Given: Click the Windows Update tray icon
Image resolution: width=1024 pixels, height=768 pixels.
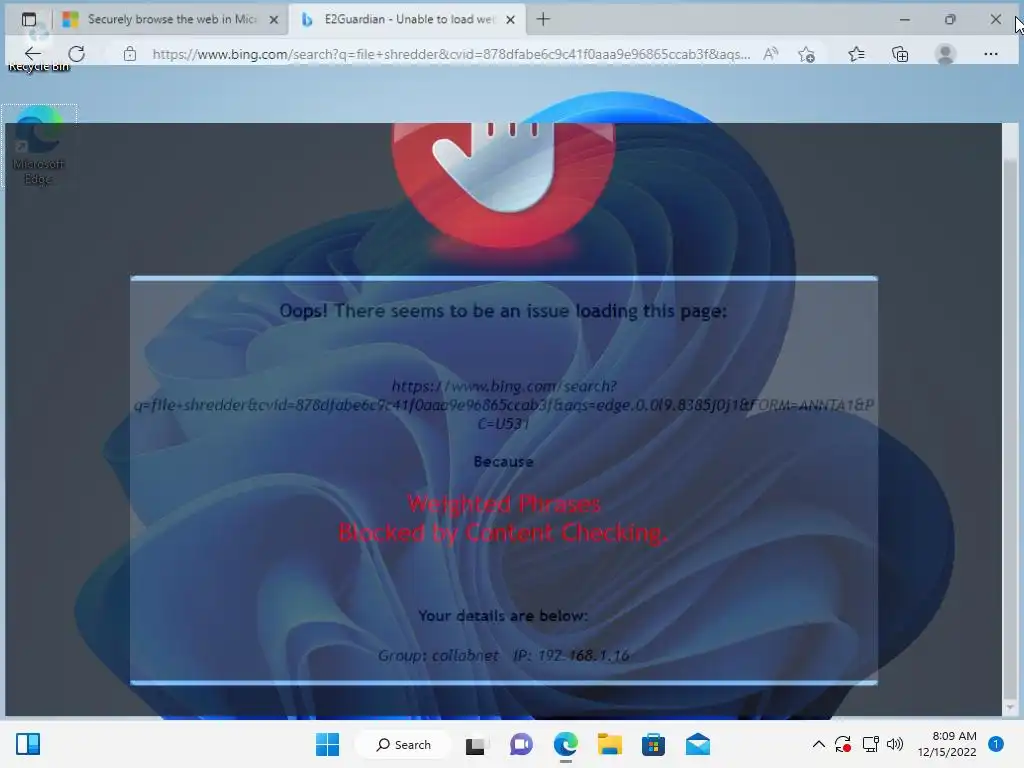Looking at the screenshot, I should click(843, 744).
